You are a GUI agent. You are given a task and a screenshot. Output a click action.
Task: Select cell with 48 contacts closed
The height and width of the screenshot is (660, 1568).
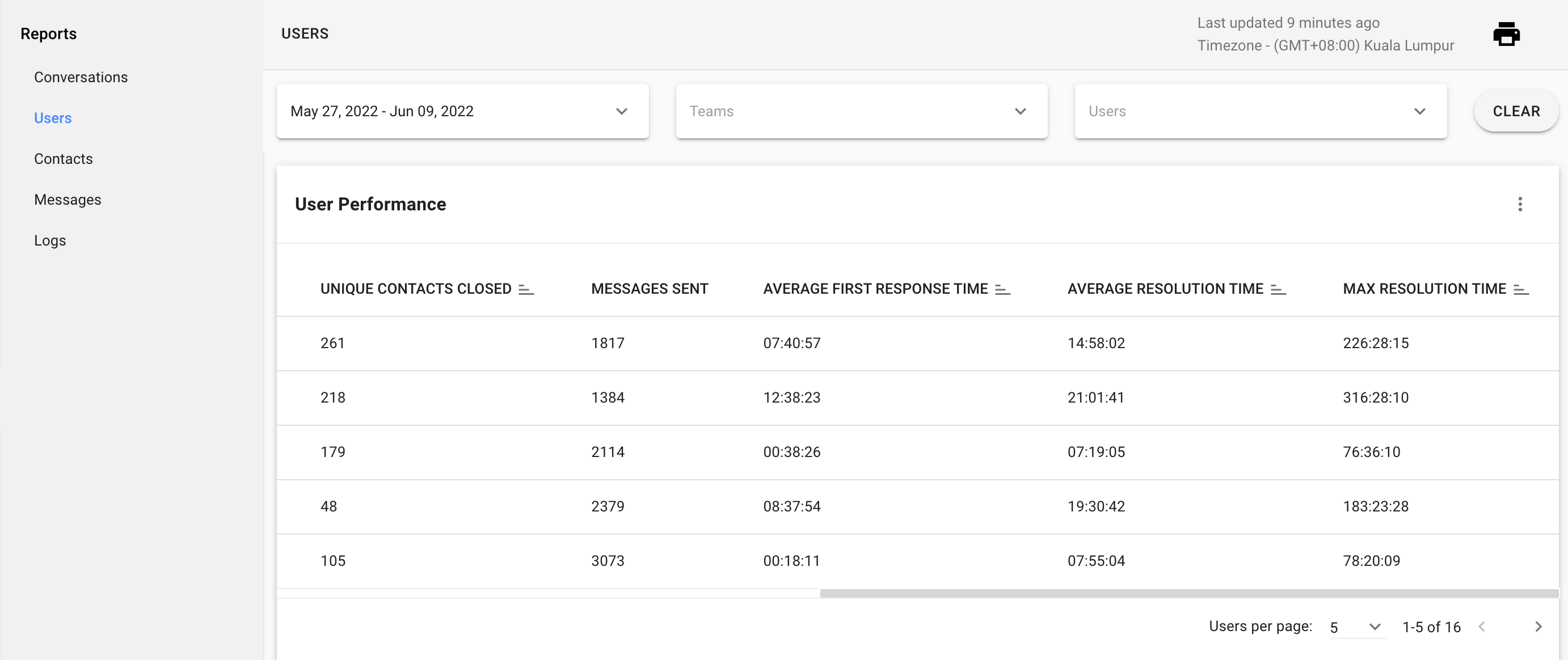328,507
